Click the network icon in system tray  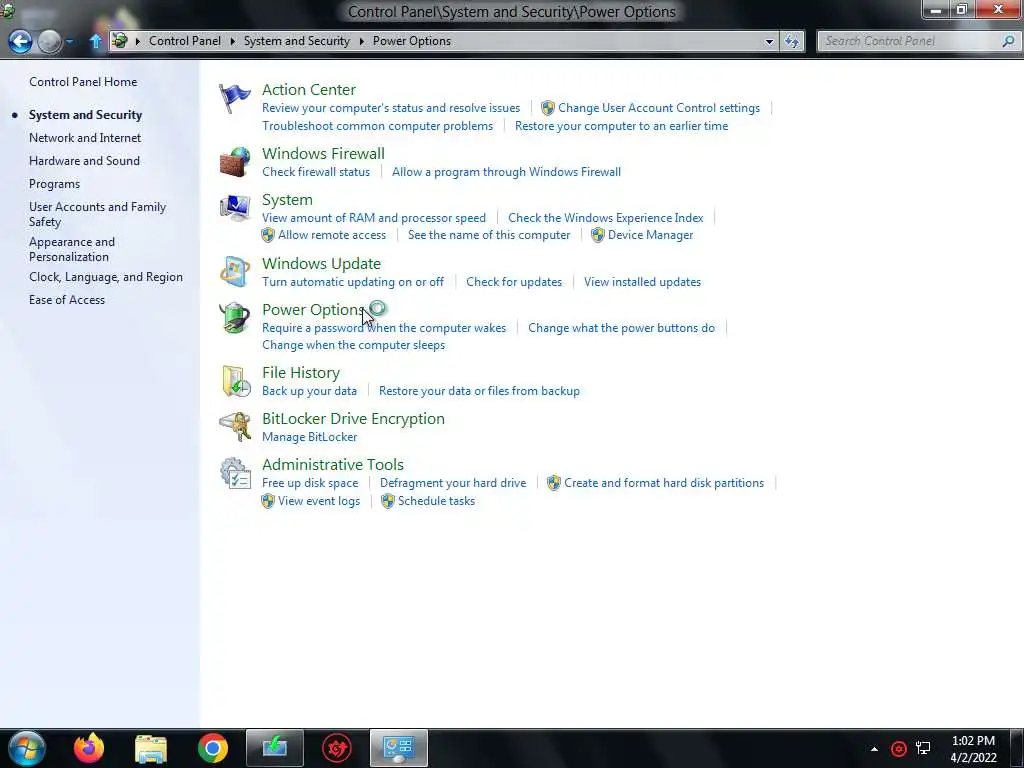(x=923, y=749)
